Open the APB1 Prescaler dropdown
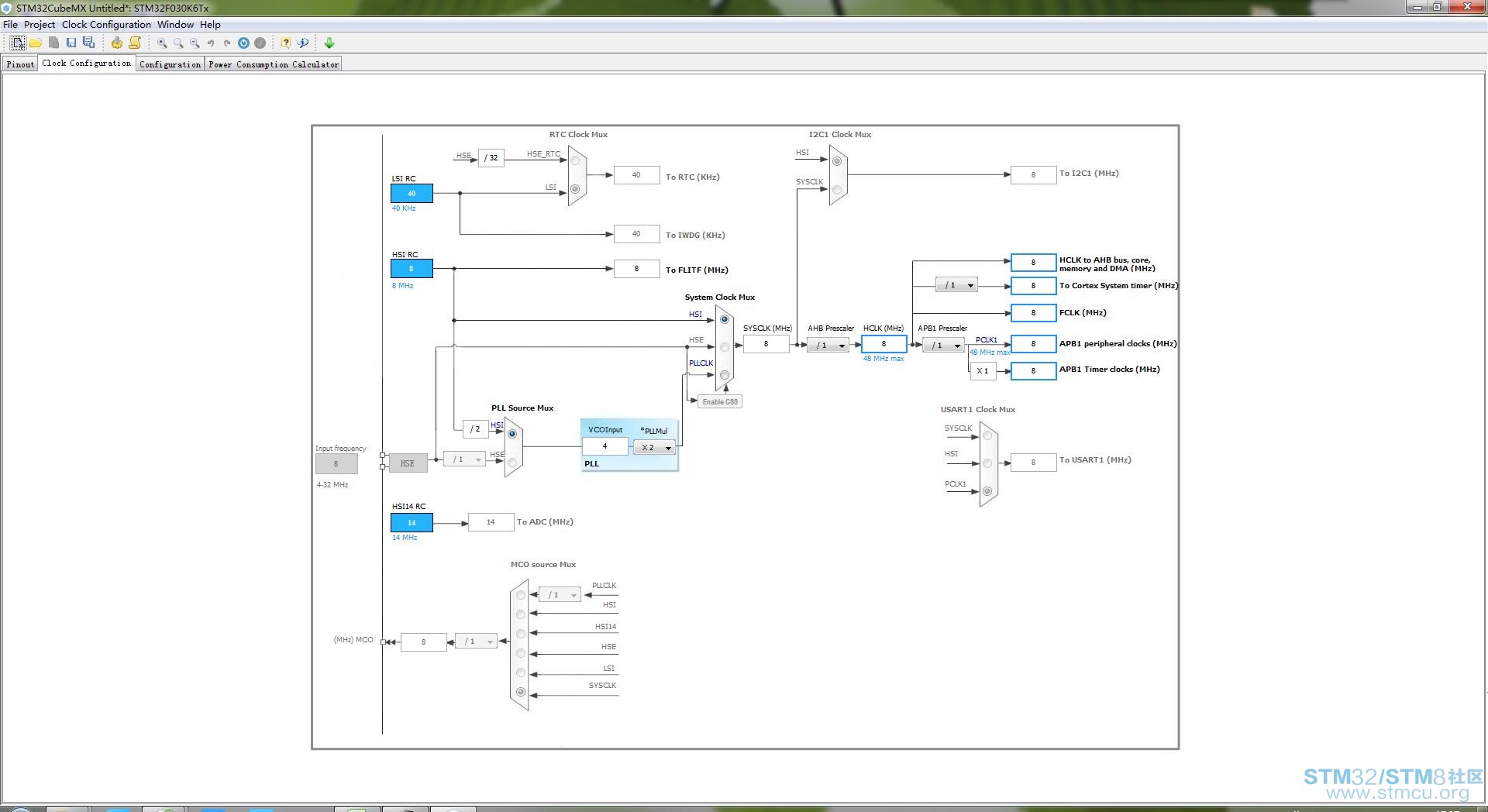The image size is (1488, 812). tap(943, 346)
